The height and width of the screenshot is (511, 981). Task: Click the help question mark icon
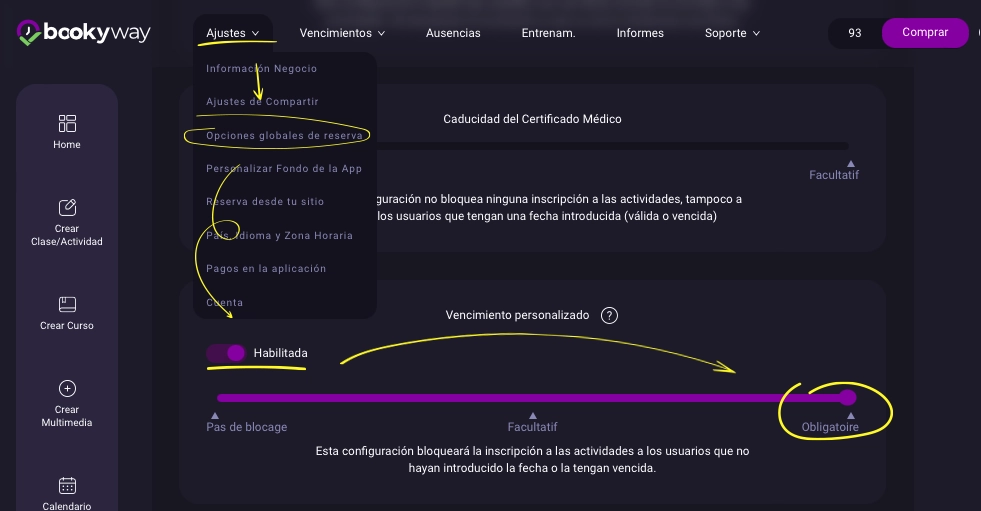click(x=609, y=315)
